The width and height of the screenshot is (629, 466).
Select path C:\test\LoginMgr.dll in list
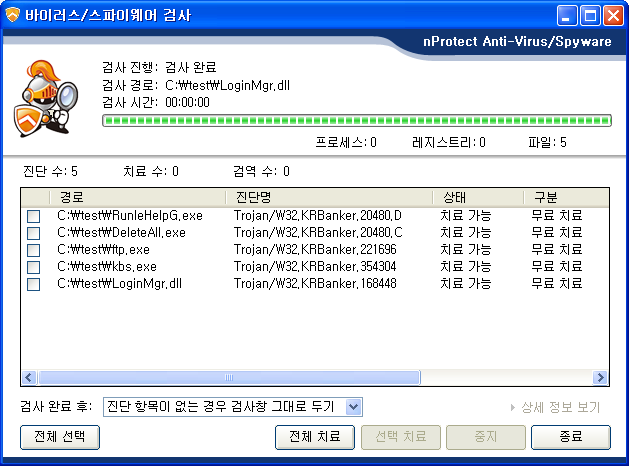coord(120,284)
